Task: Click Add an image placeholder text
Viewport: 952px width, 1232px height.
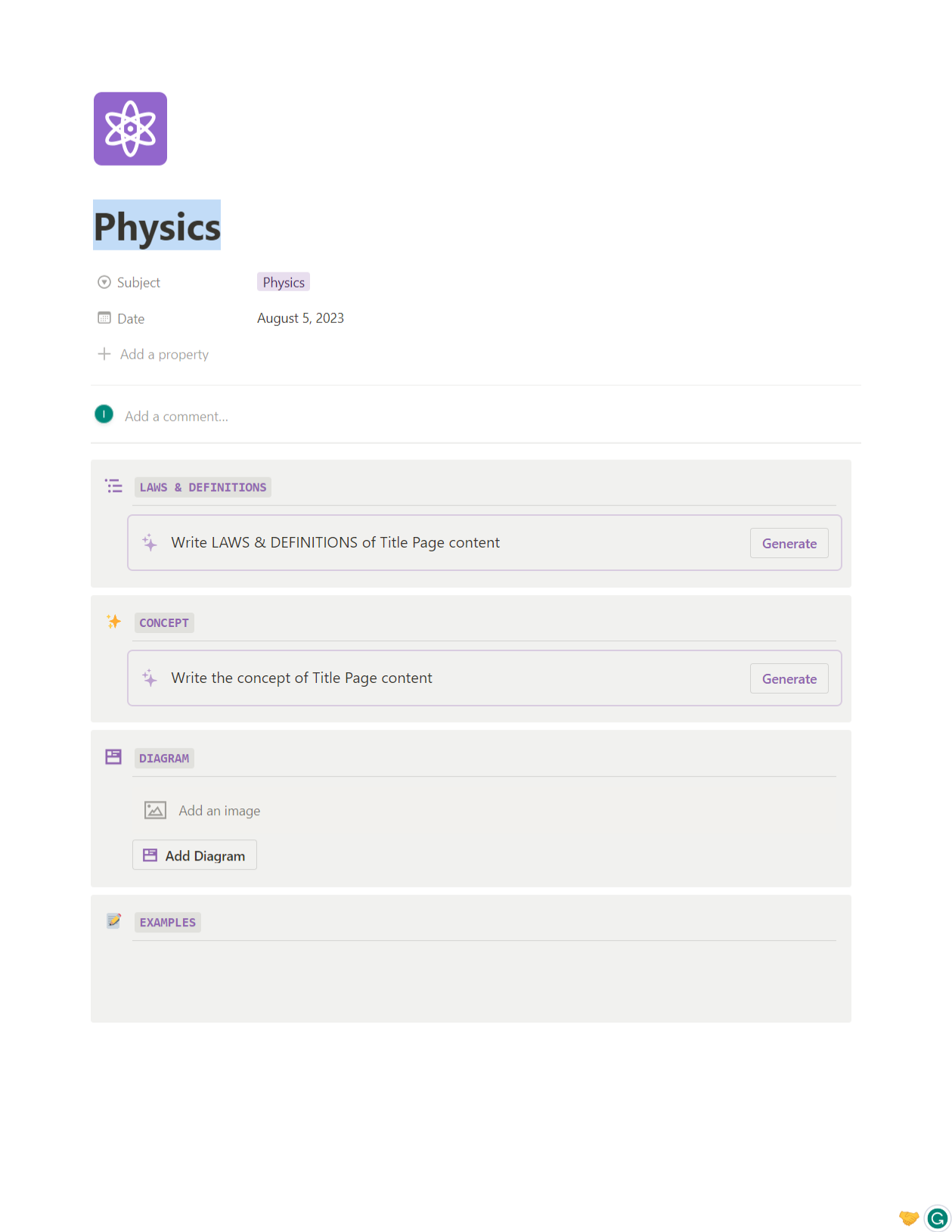Action: 219,811
